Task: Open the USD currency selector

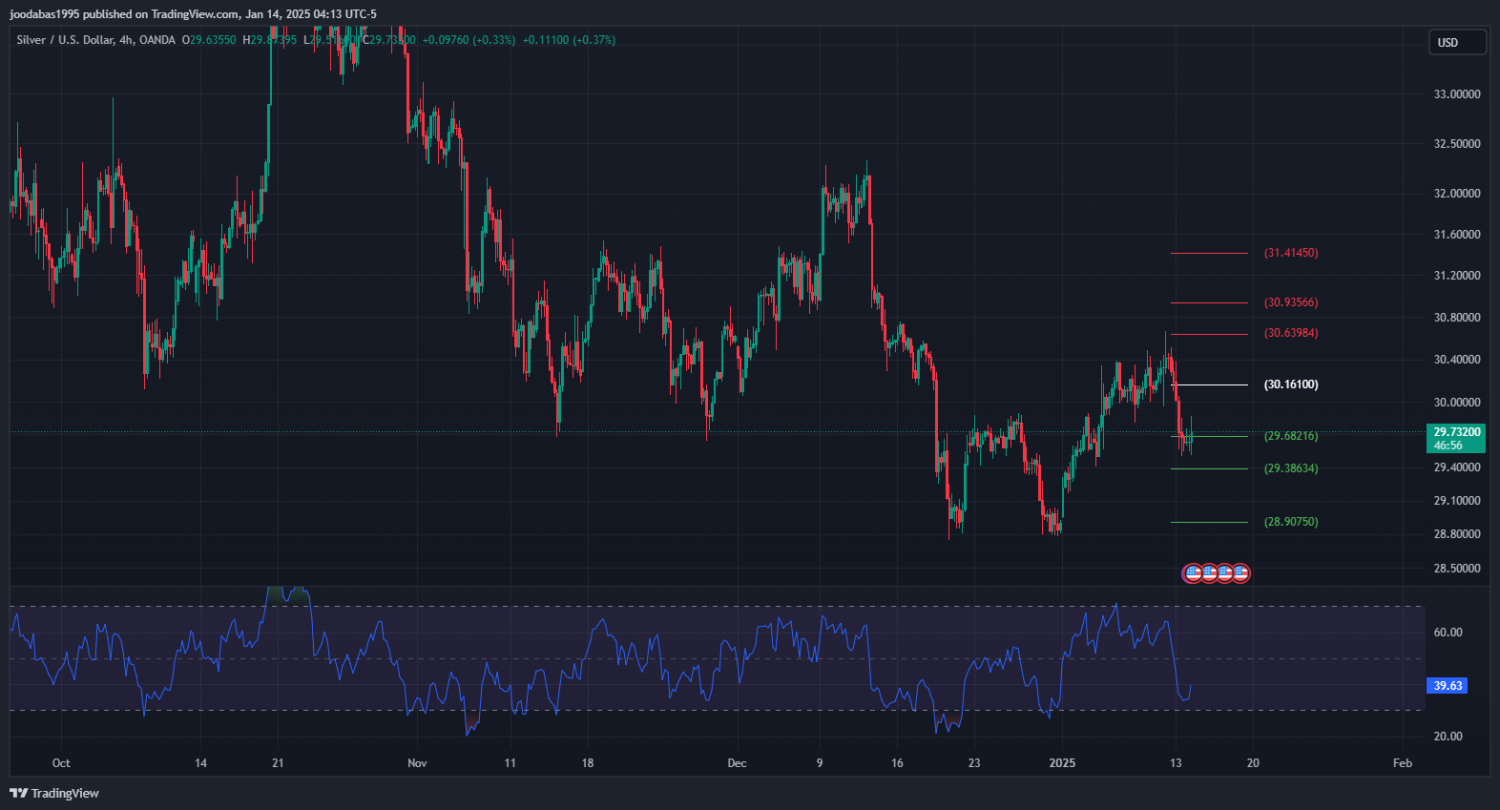Action: [1447, 42]
